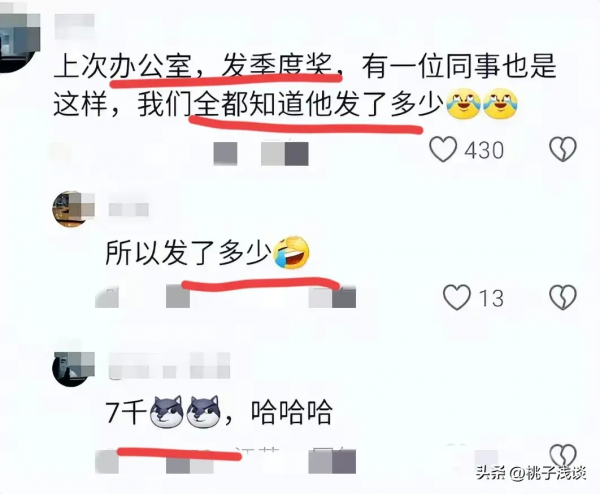
Task: Open the top commenter's blurred username
Action: (74, 26)
